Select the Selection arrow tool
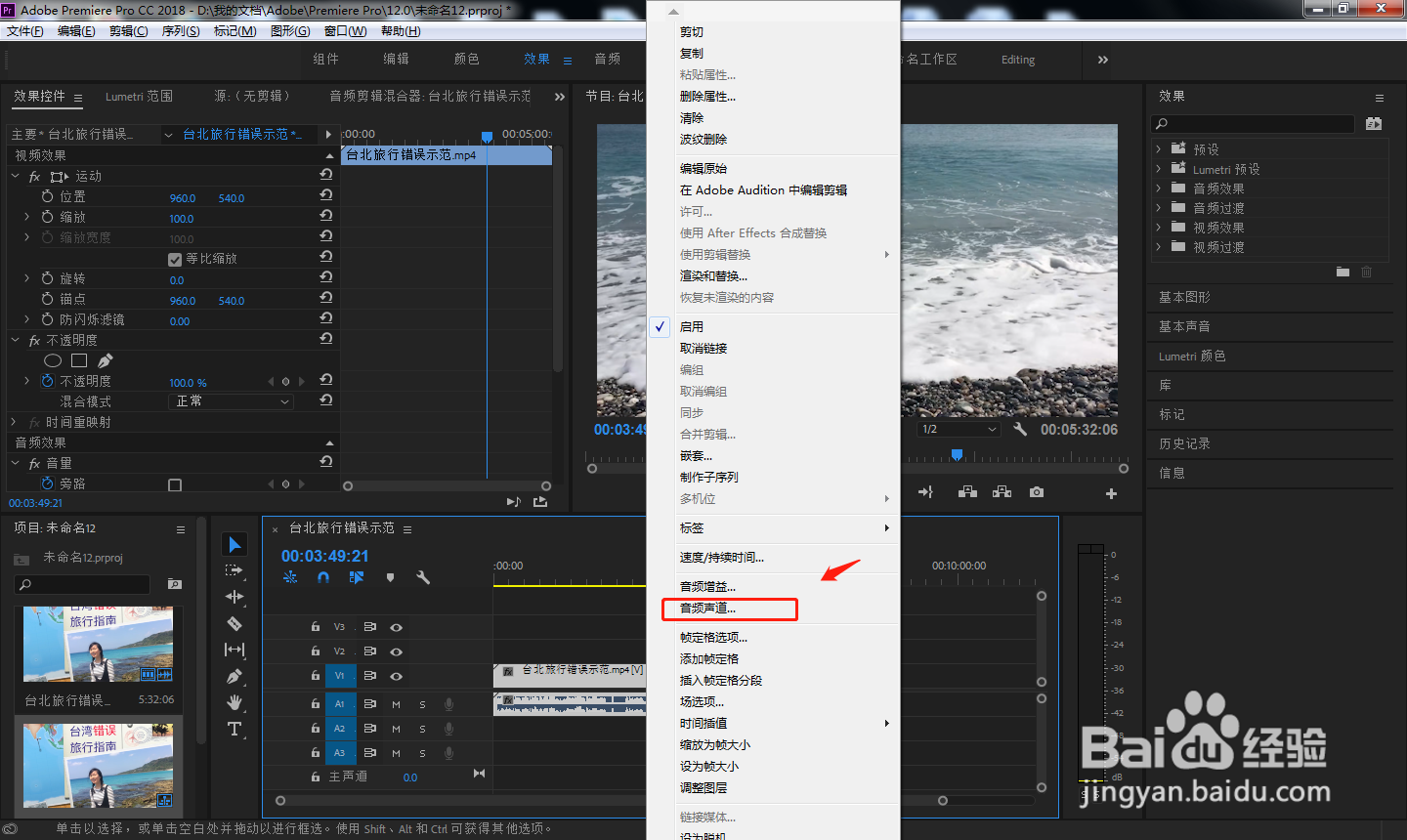 tap(234, 544)
